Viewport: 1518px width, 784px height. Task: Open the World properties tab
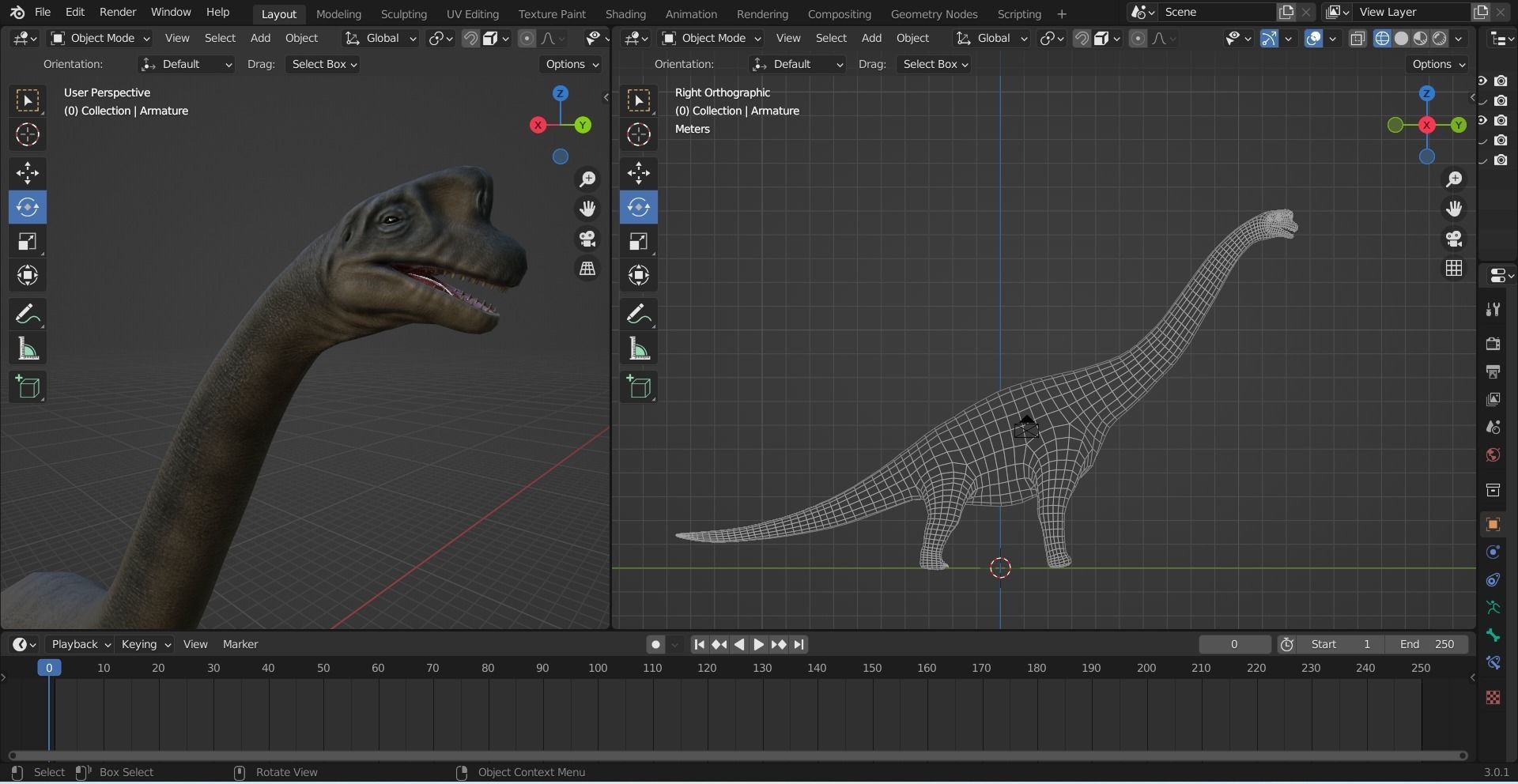(1493, 455)
